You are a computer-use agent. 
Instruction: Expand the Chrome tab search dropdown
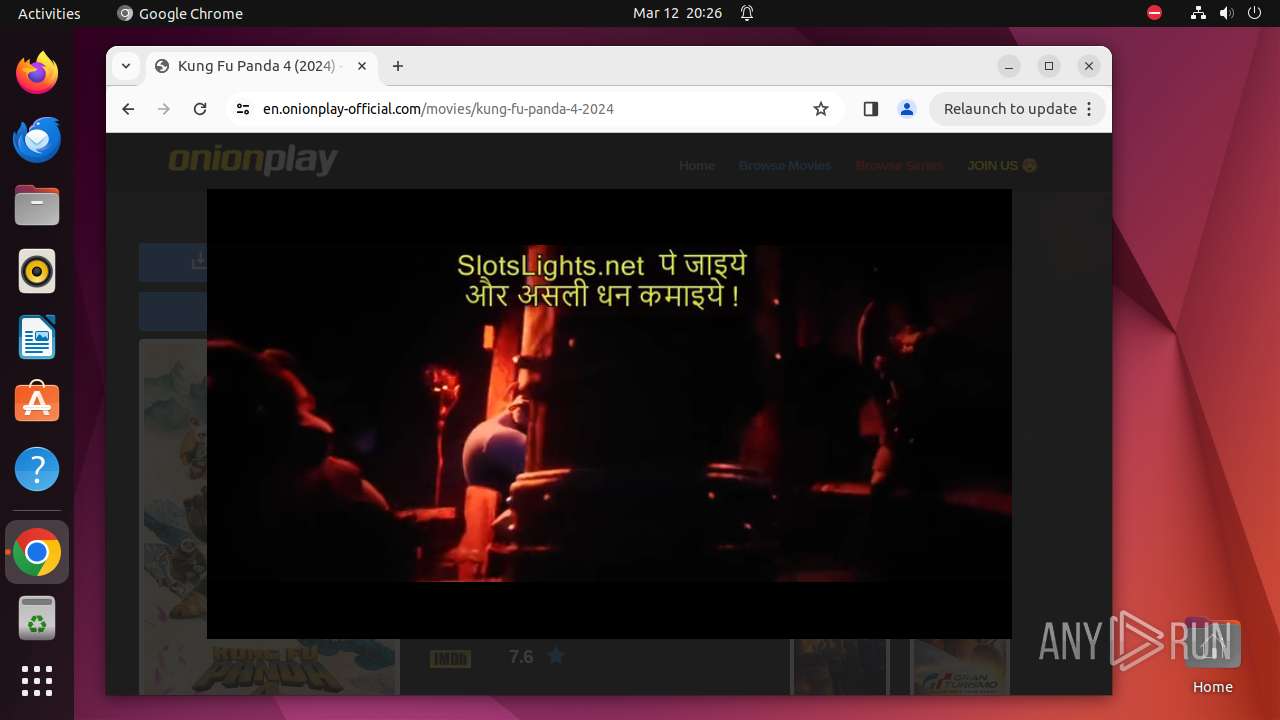pos(125,66)
